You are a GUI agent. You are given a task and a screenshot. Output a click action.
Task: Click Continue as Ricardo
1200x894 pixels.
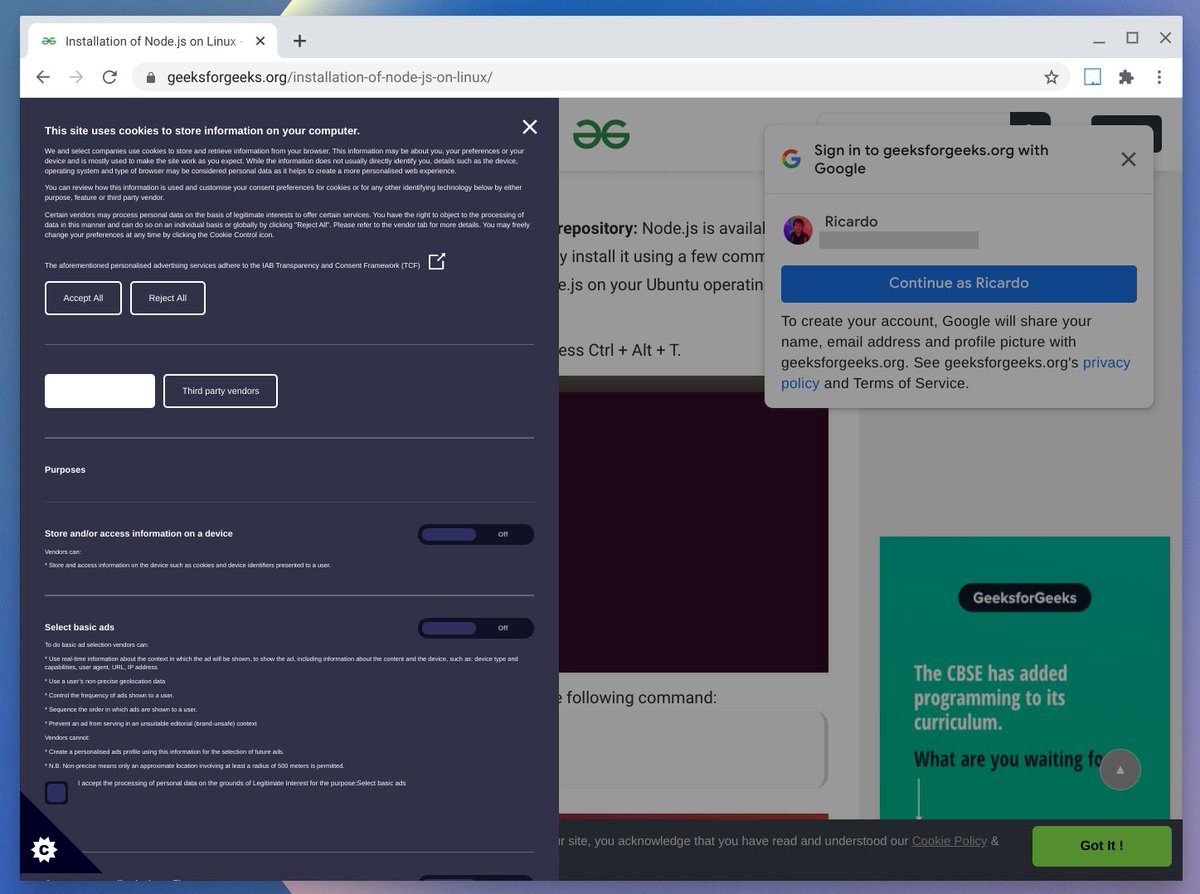point(959,283)
